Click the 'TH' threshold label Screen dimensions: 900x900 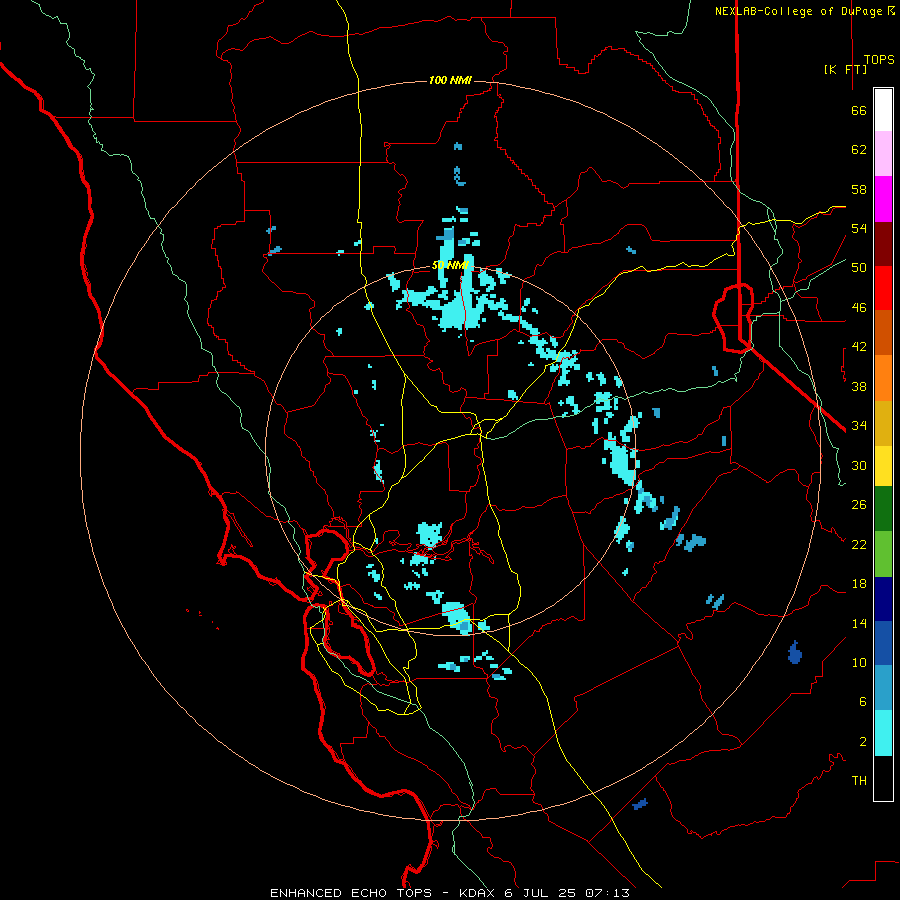point(859,781)
